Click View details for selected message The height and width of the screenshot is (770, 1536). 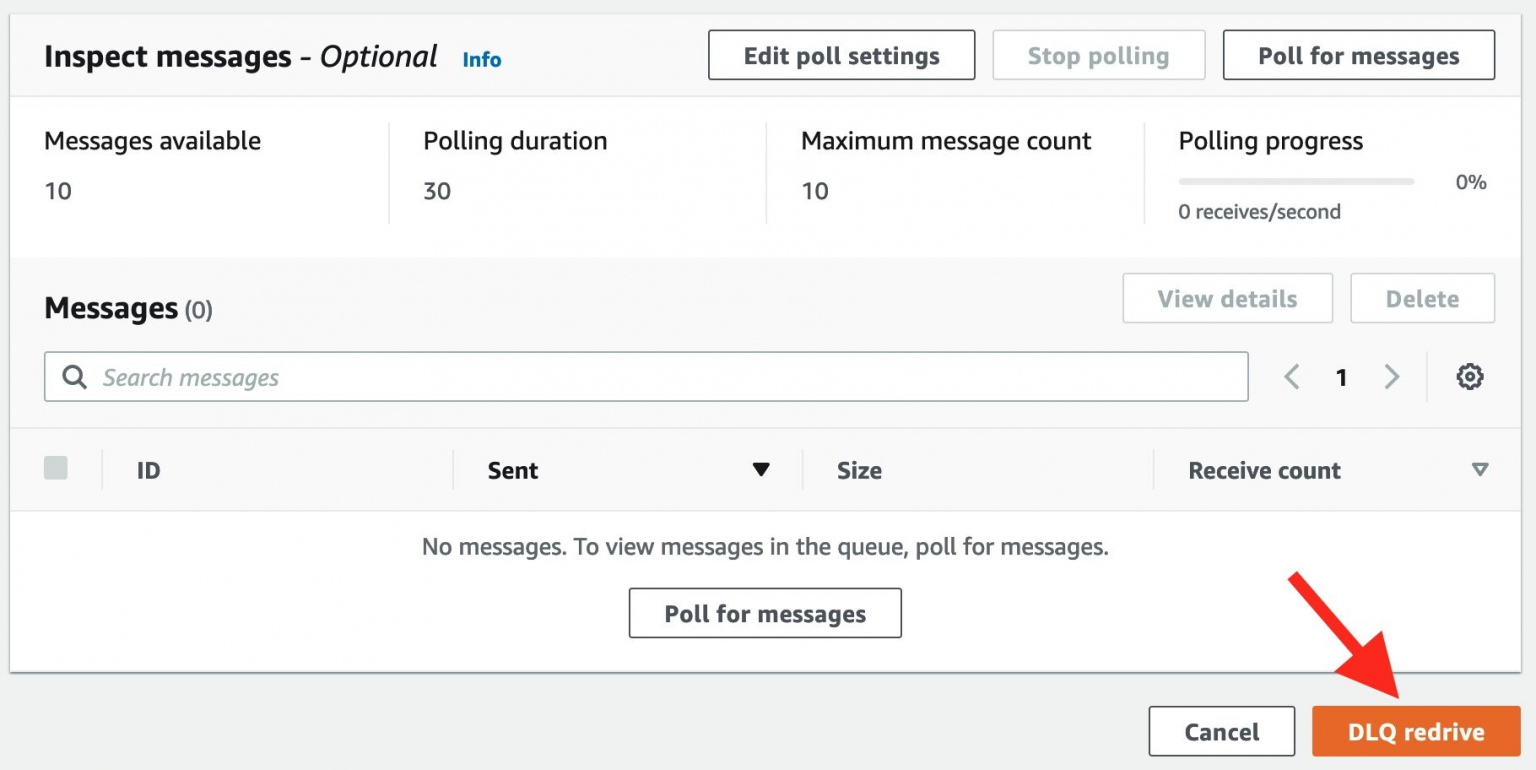pos(1227,298)
